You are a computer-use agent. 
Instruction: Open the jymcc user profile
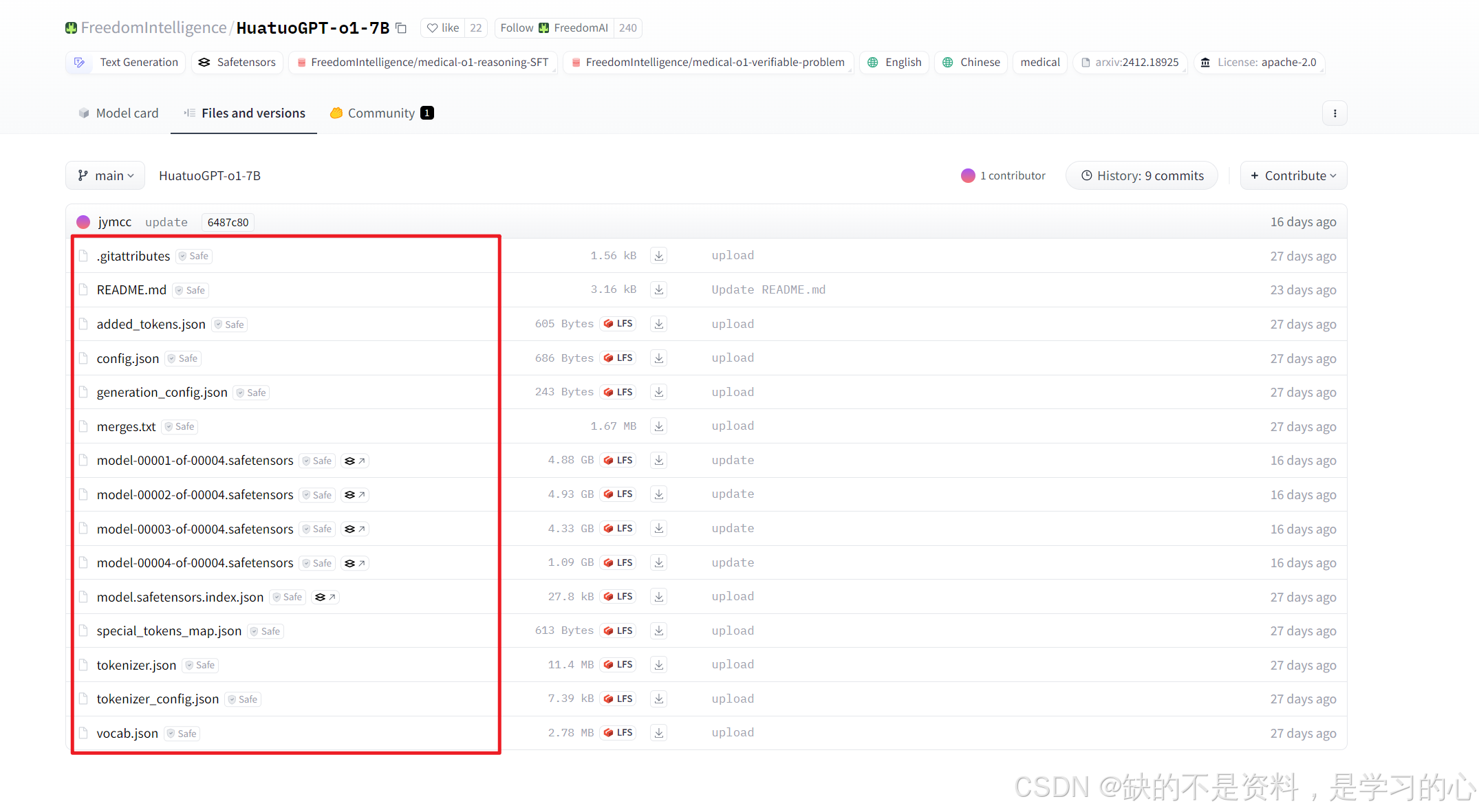pyautogui.click(x=114, y=222)
